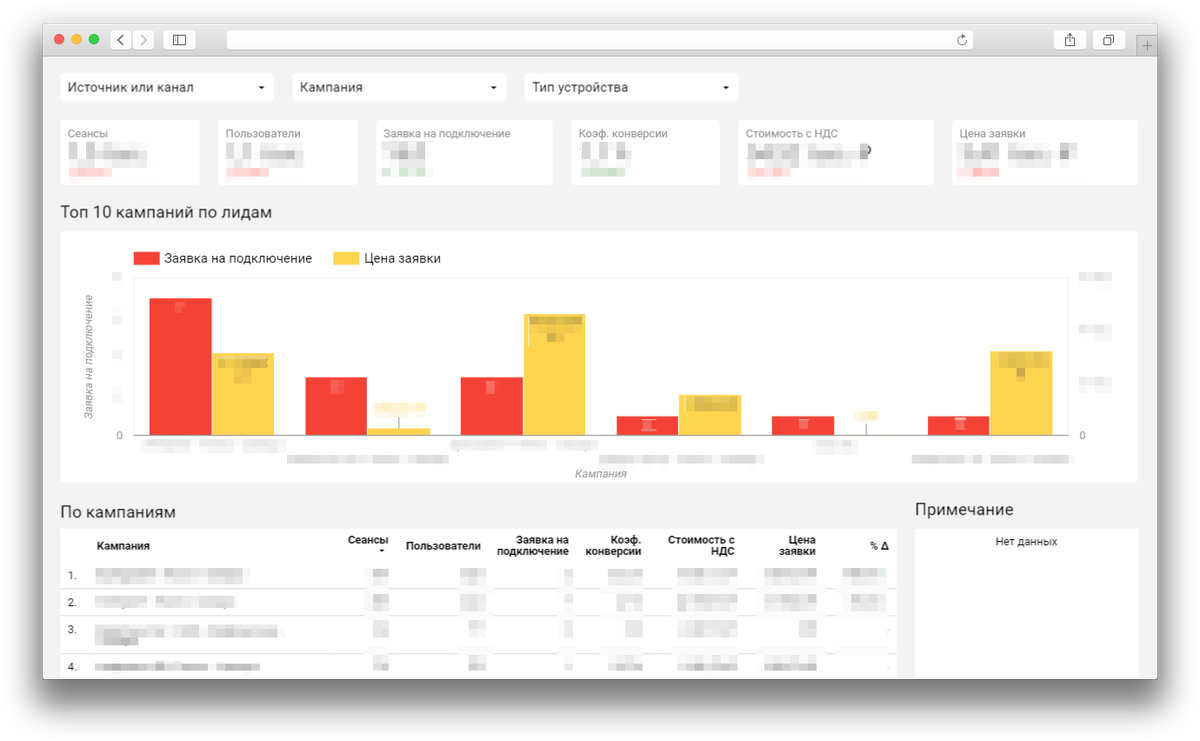The width and height of the screenshot is (1200, 741).
Task: Reload the dashboard page
Action: (960, 39)
